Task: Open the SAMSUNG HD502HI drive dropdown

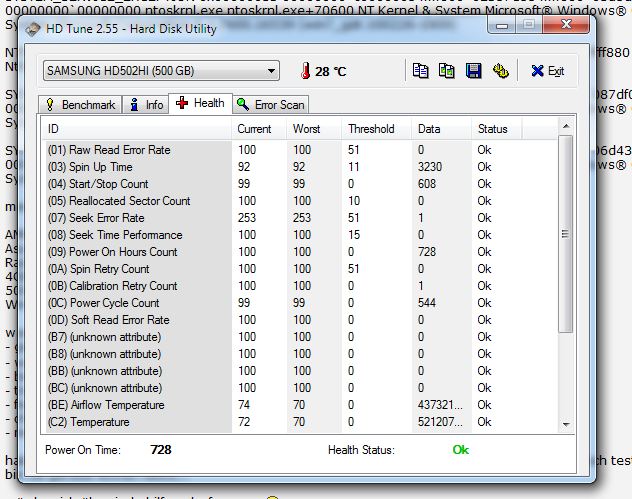Action: (161, 71)
